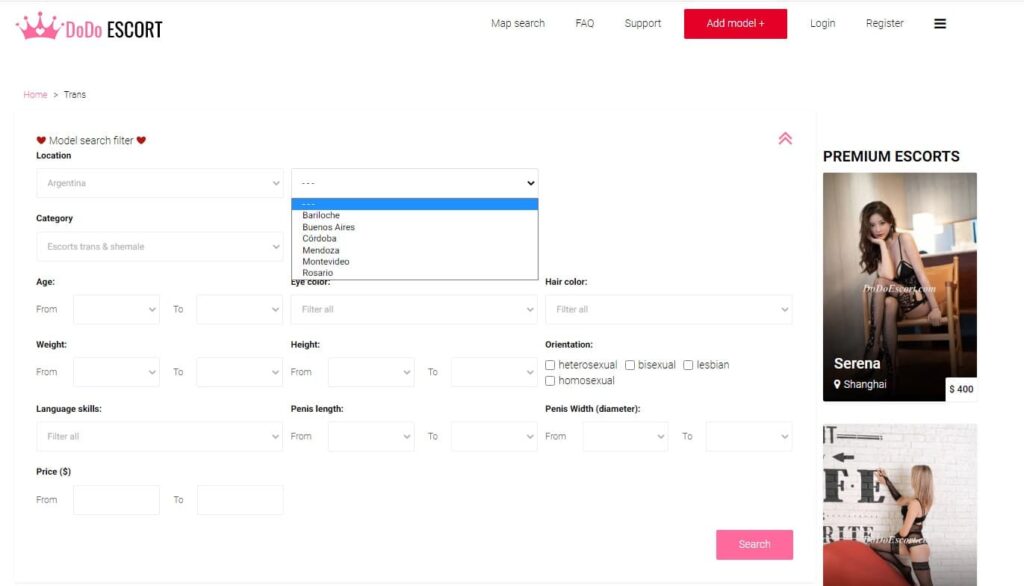Screen dimensions: 1024x586
Task: Open the hamburger menu in the header
Action: (939, 24)
